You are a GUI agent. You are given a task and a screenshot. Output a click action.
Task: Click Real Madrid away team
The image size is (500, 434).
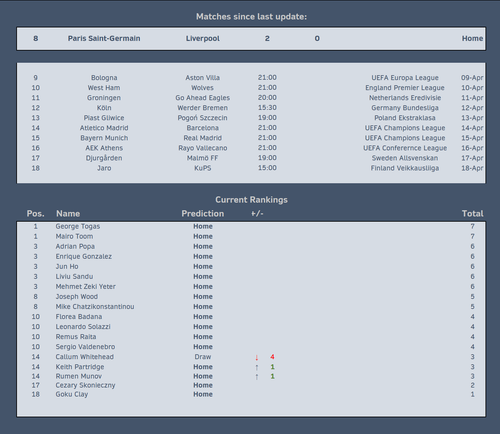(203, 138)
